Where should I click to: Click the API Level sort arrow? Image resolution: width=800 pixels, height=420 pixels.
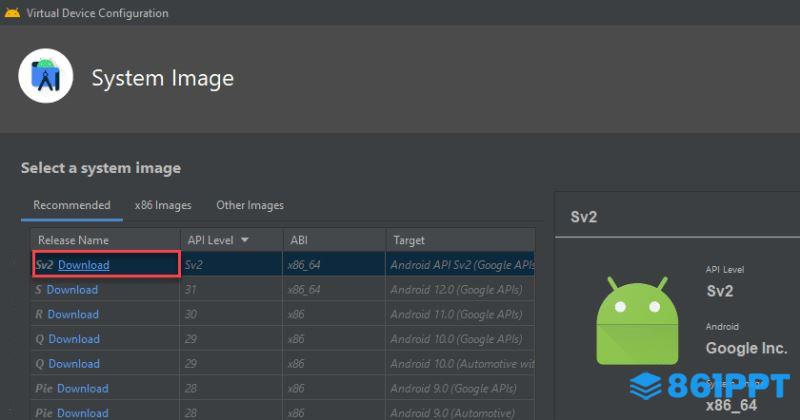click(x=245, y=240)
